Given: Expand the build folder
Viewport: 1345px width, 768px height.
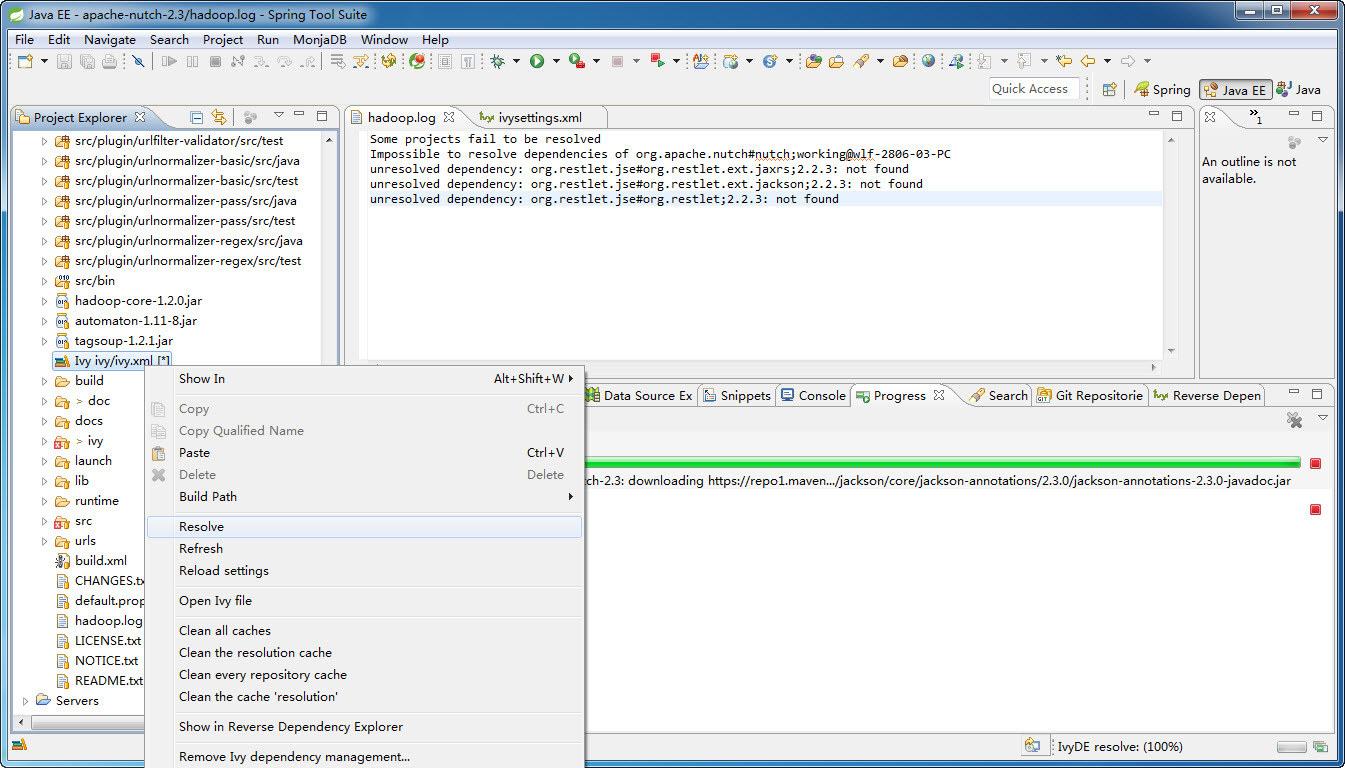Looking at the screenshot, I should pos(44,381).
